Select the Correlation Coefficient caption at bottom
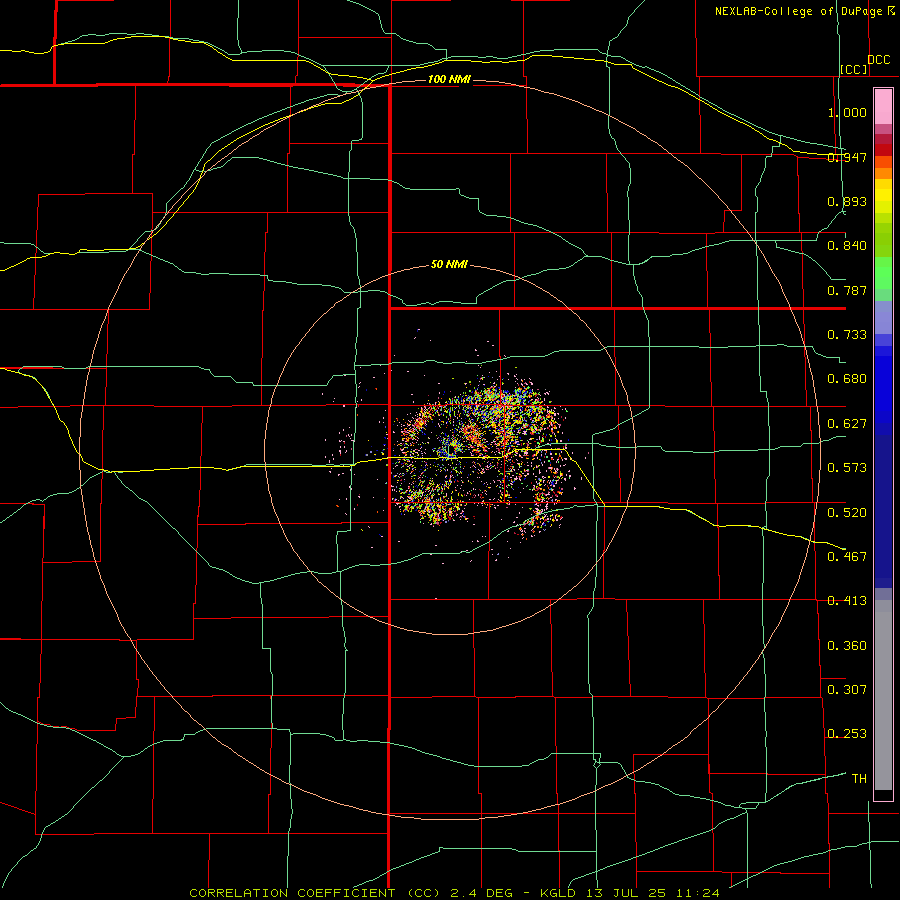900x900 pixels. click(x=455, y=893)
